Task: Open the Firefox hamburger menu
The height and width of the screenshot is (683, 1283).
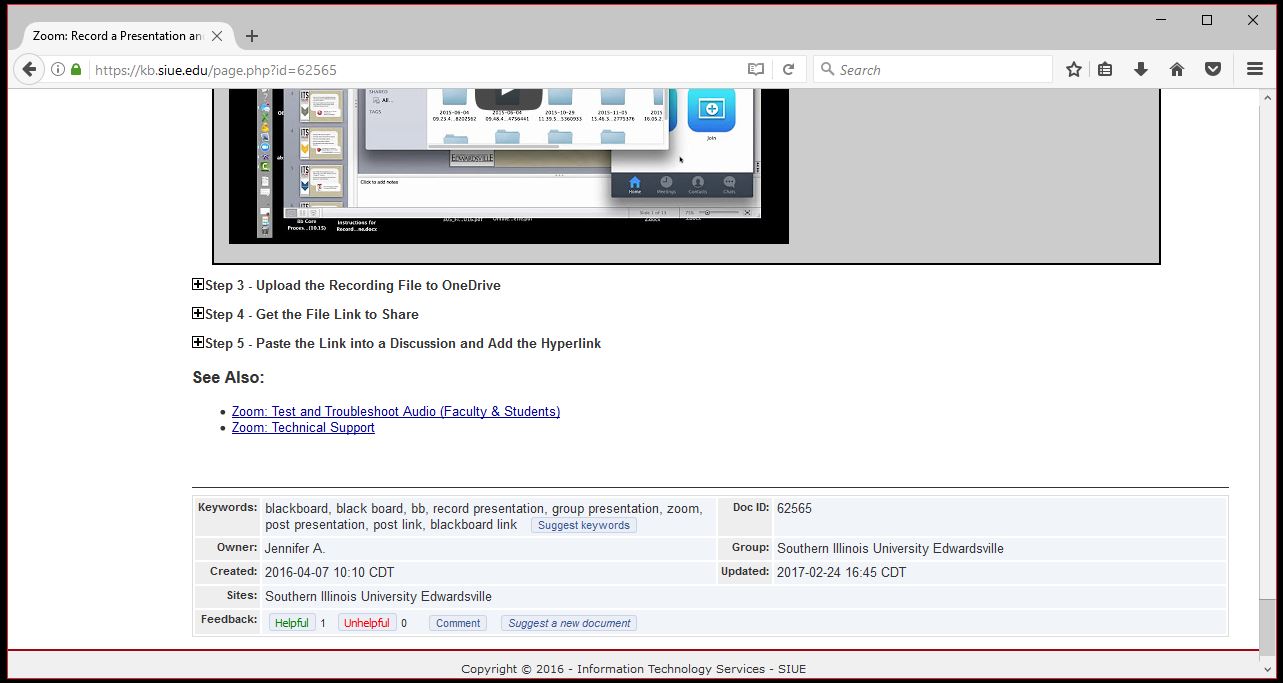Action: [x=1255, y=69]
